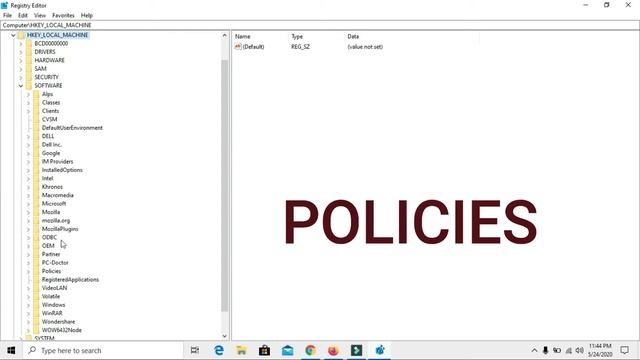Select the VideoLAN key
Viewport: 640px width, 360px height.
tap(54, 288)
